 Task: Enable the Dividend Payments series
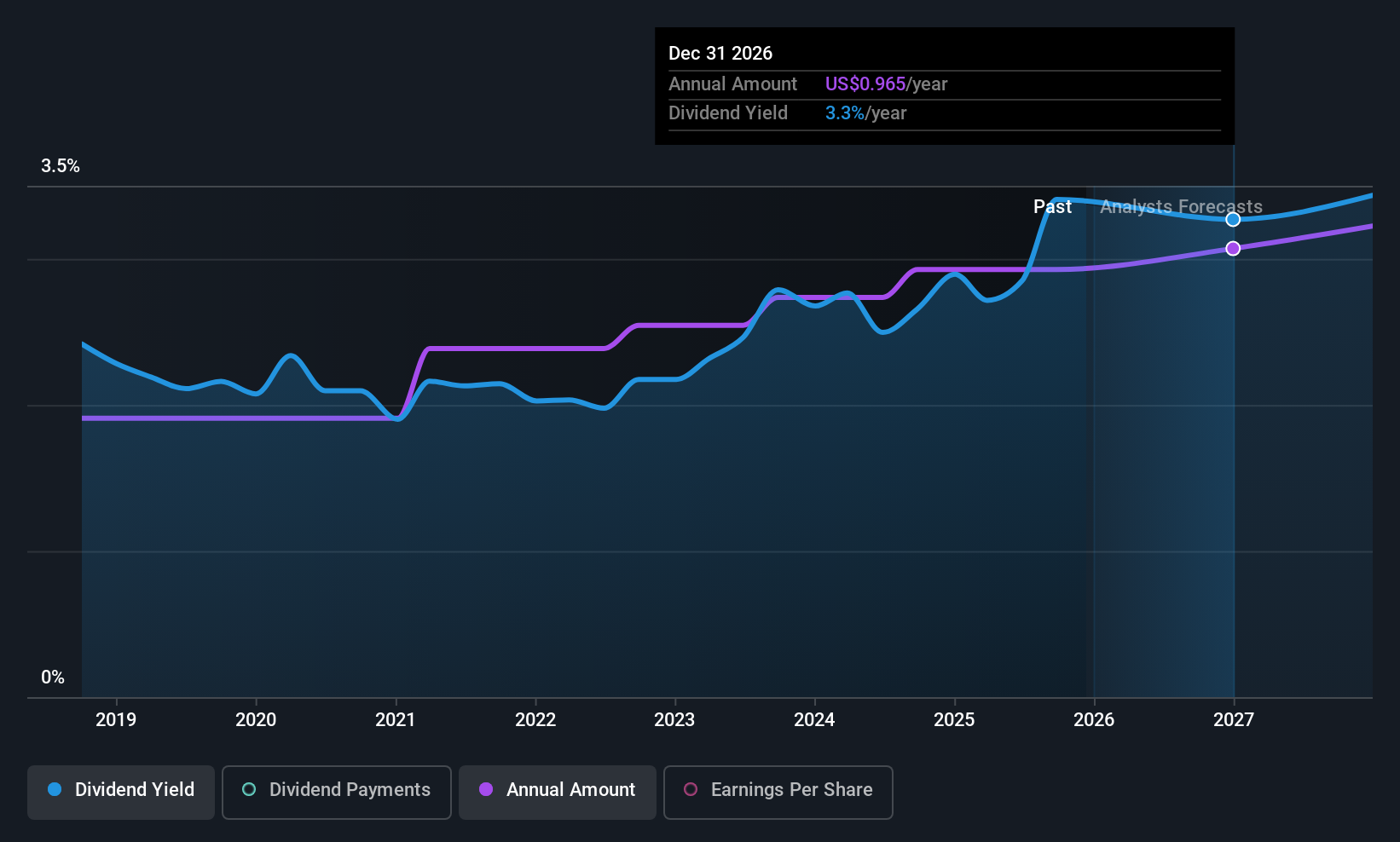336,790
